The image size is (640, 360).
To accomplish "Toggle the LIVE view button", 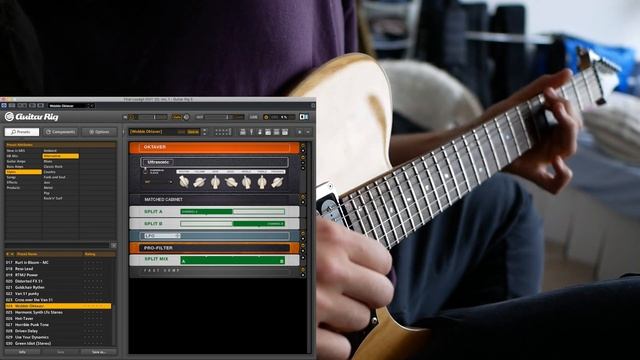I will 253,117.
